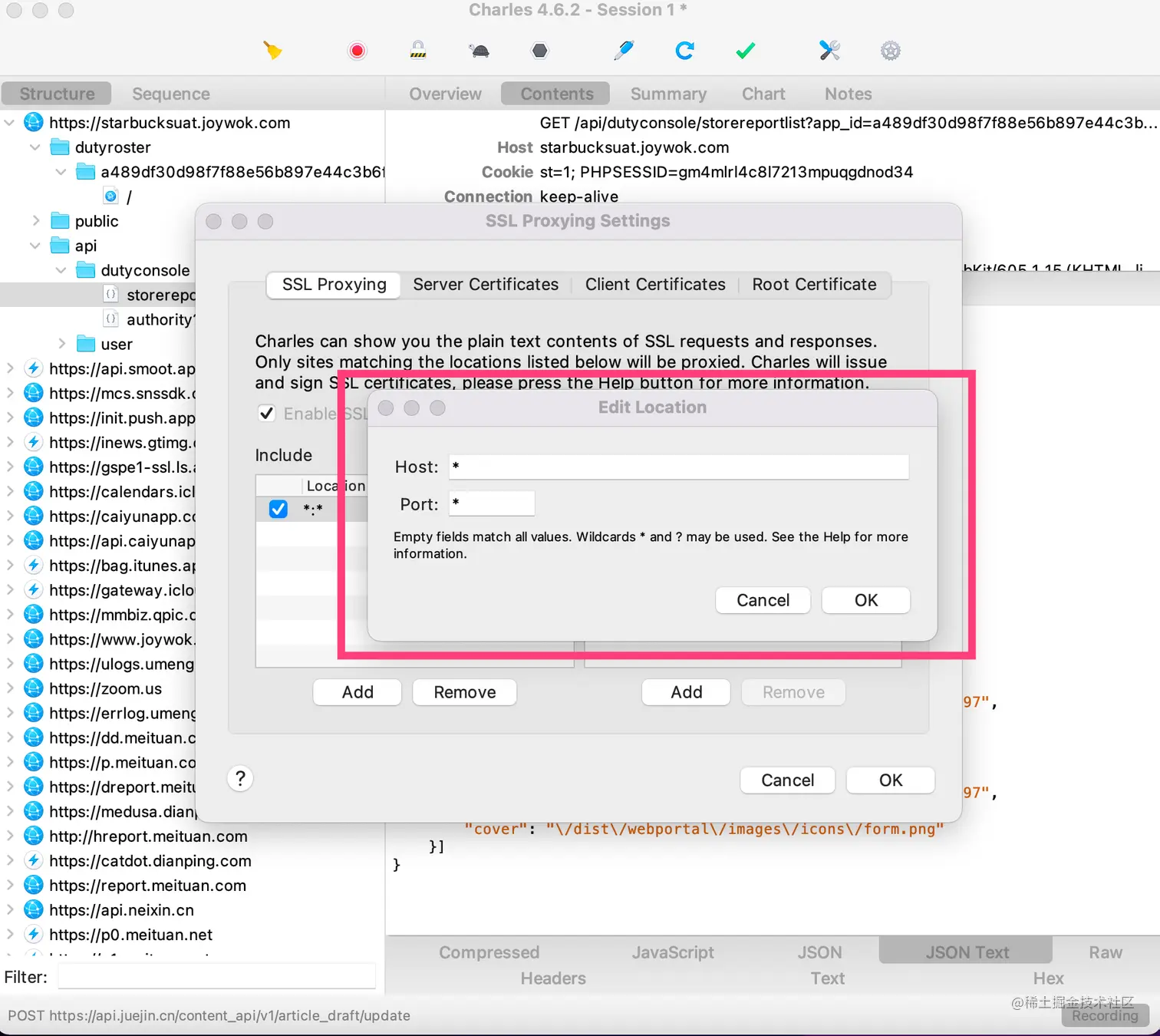
Task: Toggle breakpoints with the hexagon icon
Action: 540,51
